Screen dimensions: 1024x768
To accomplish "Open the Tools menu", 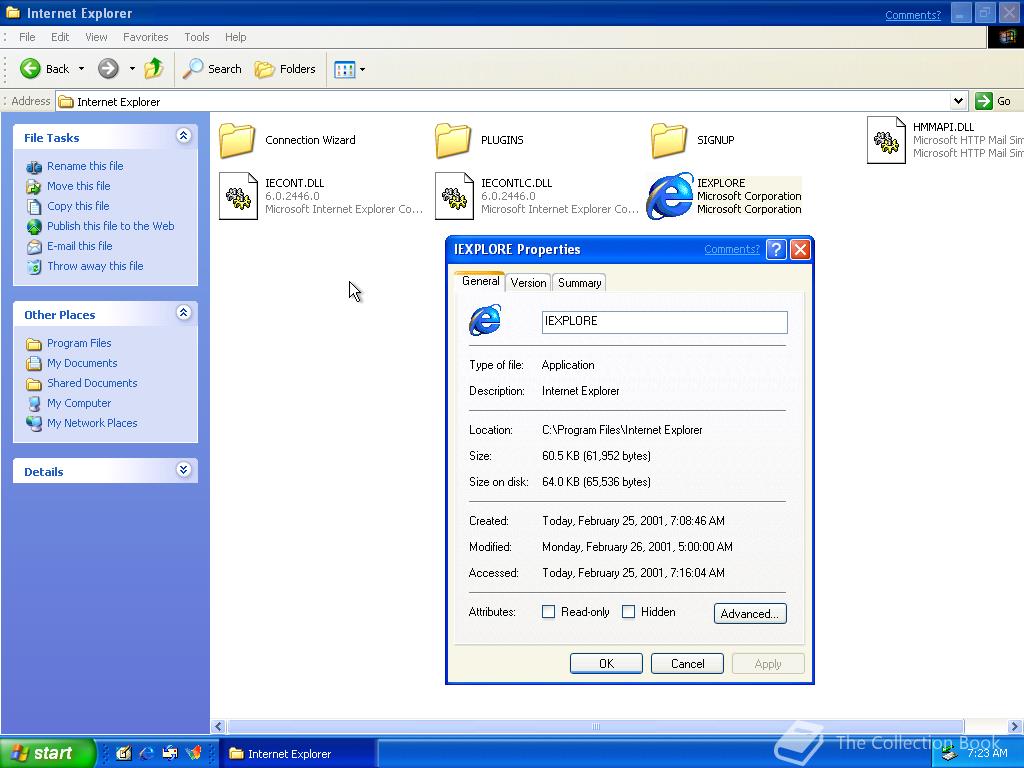I will pyautogui.click(x=197, y=37).
